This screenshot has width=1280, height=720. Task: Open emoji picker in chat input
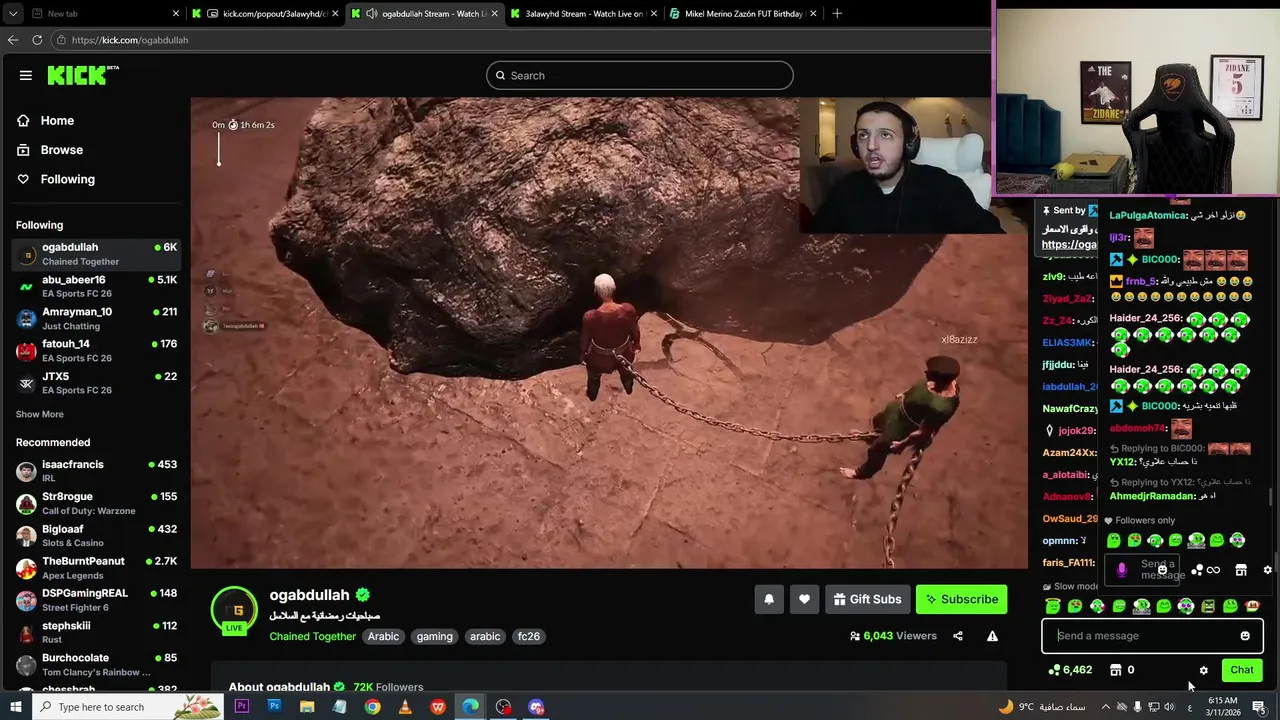(x=1245, y=636)
